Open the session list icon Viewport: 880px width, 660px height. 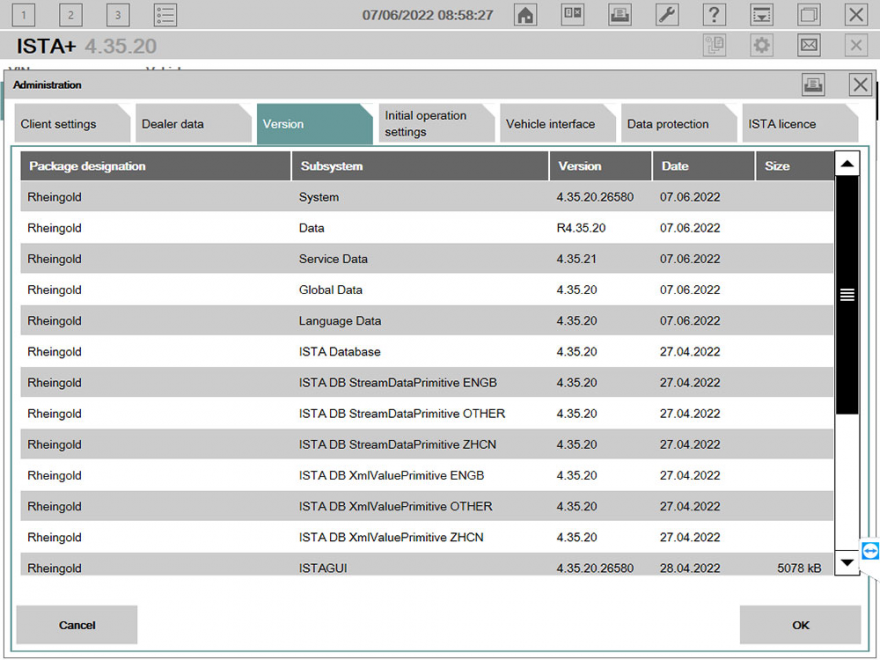166,15
